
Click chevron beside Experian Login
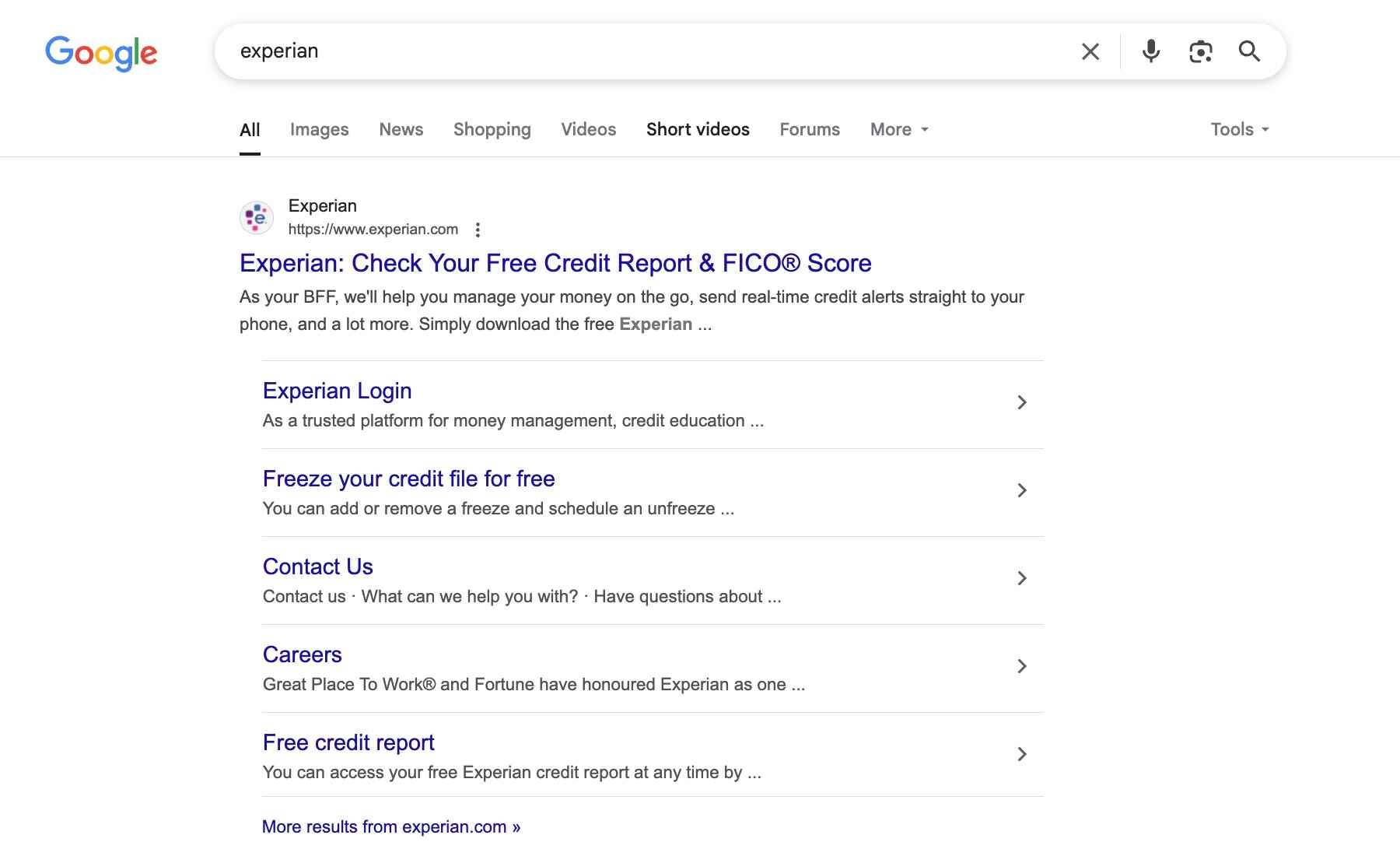coord(1022,402)
